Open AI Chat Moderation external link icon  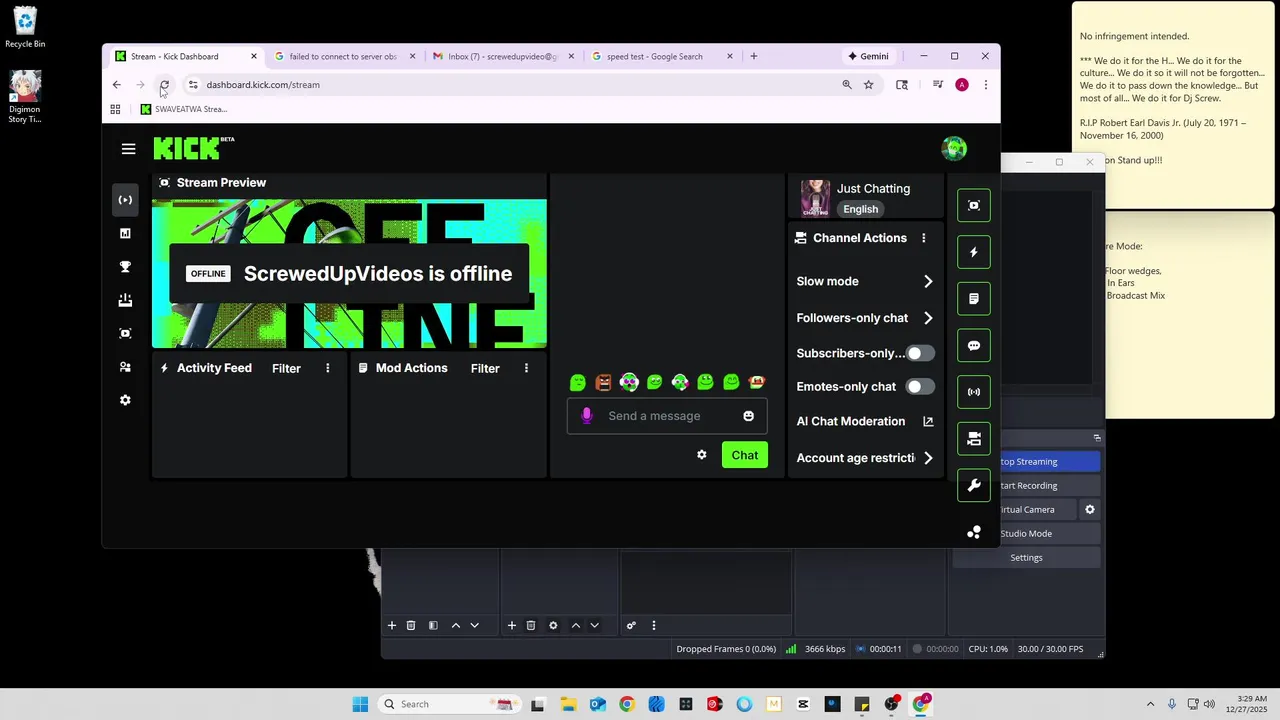[x=928, y=421]
